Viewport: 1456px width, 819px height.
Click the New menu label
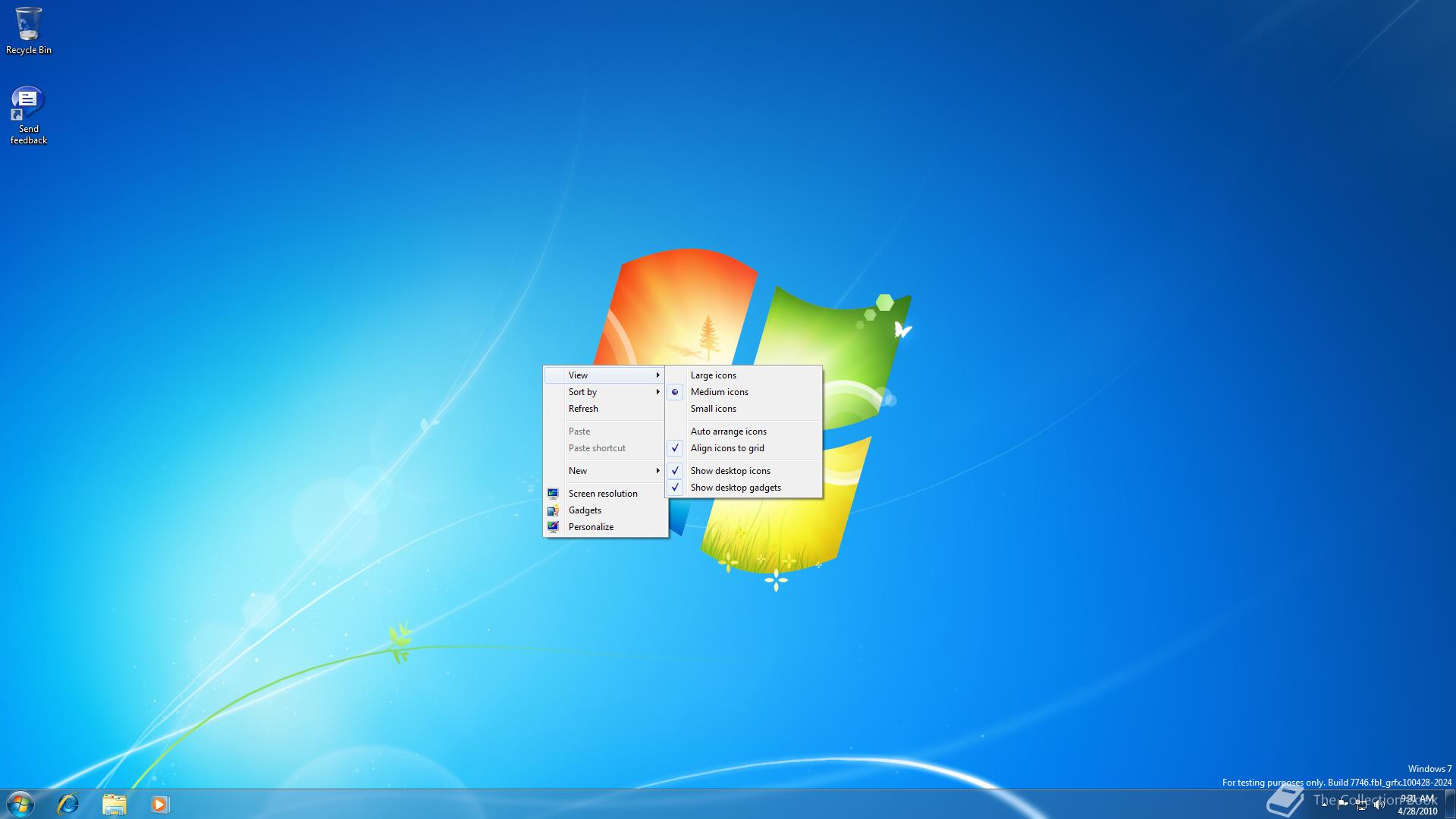tap(578, 471)
